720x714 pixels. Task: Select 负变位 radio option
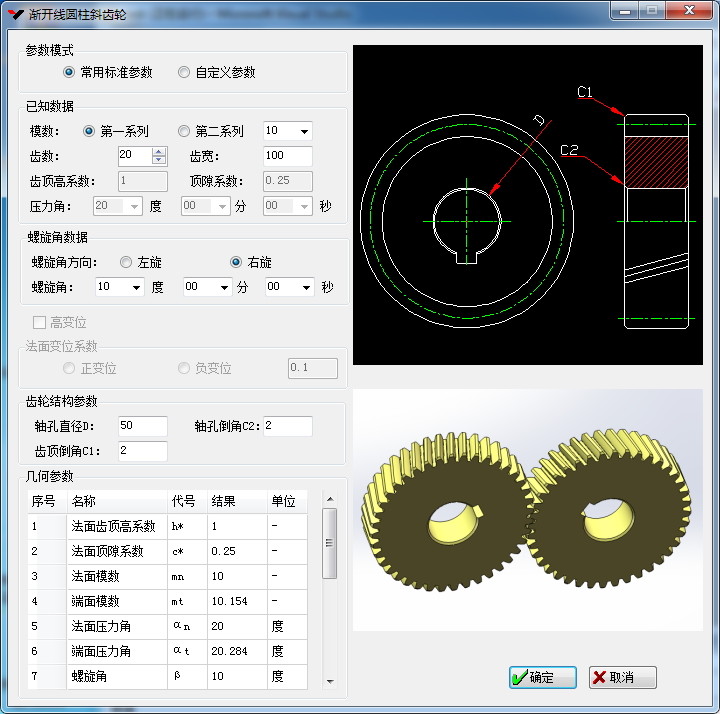pos(204,368)
